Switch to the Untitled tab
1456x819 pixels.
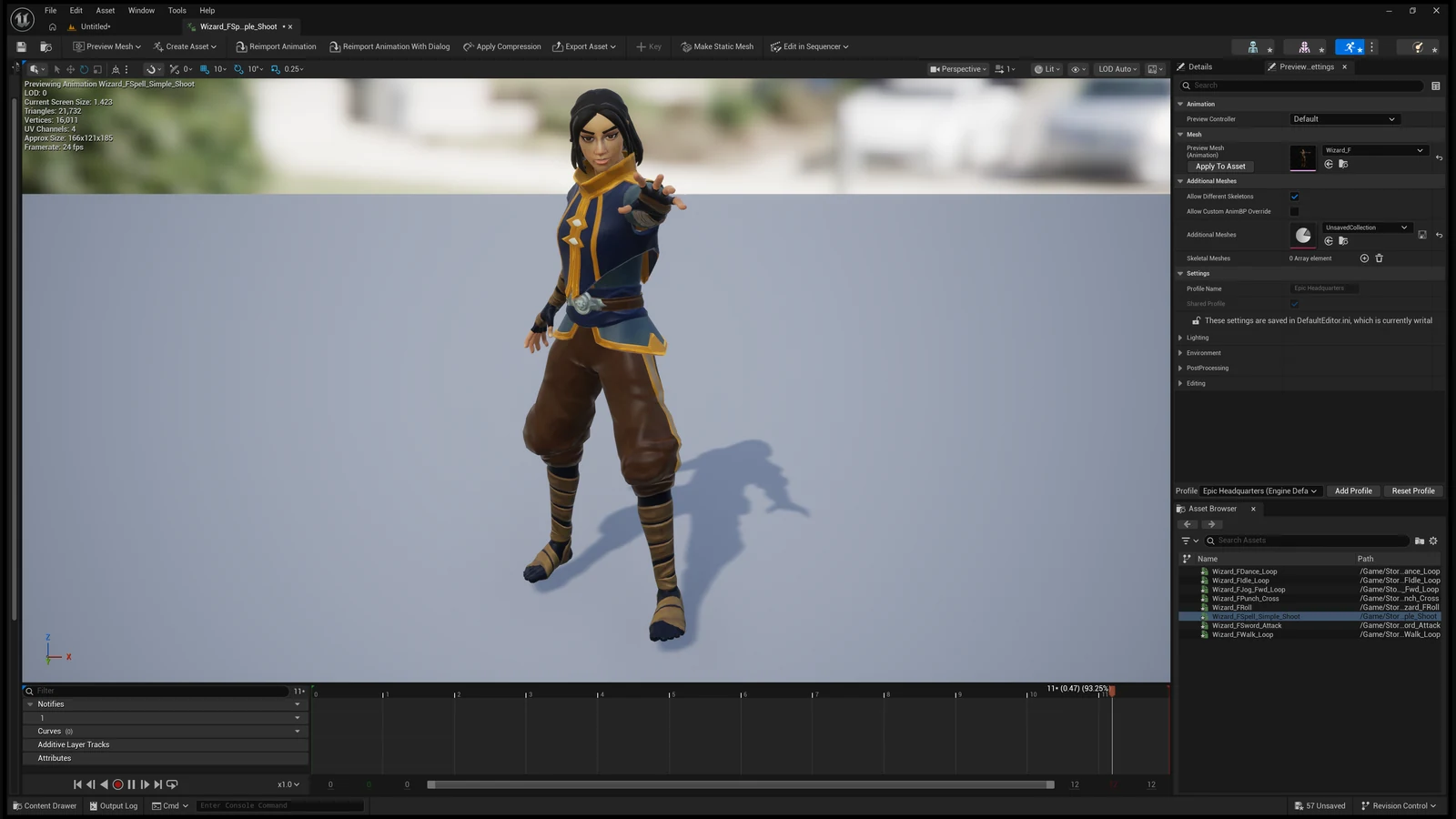point(89,27)
